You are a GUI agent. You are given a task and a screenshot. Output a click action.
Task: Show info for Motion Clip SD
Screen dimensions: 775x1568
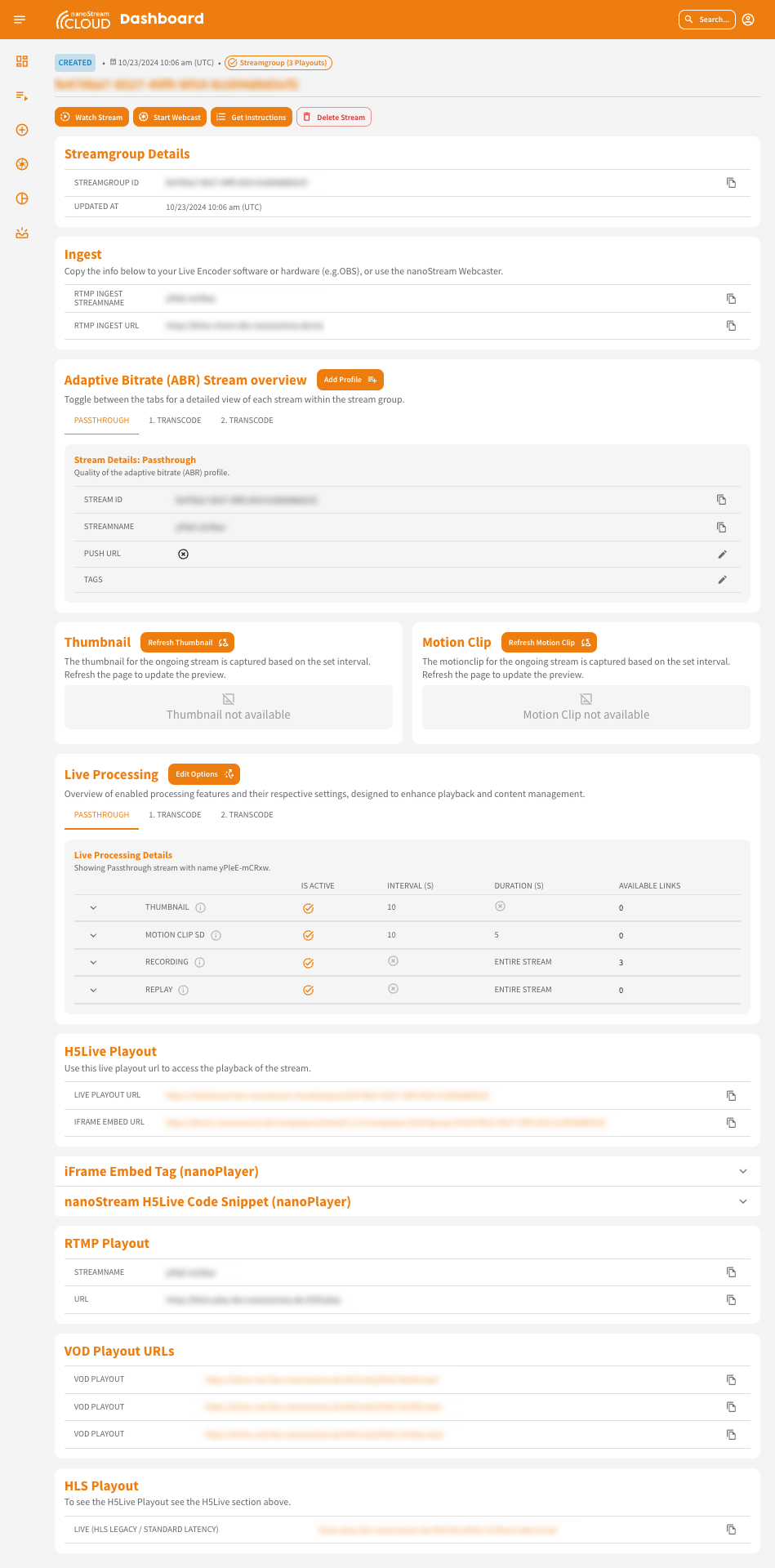(216, 935)
